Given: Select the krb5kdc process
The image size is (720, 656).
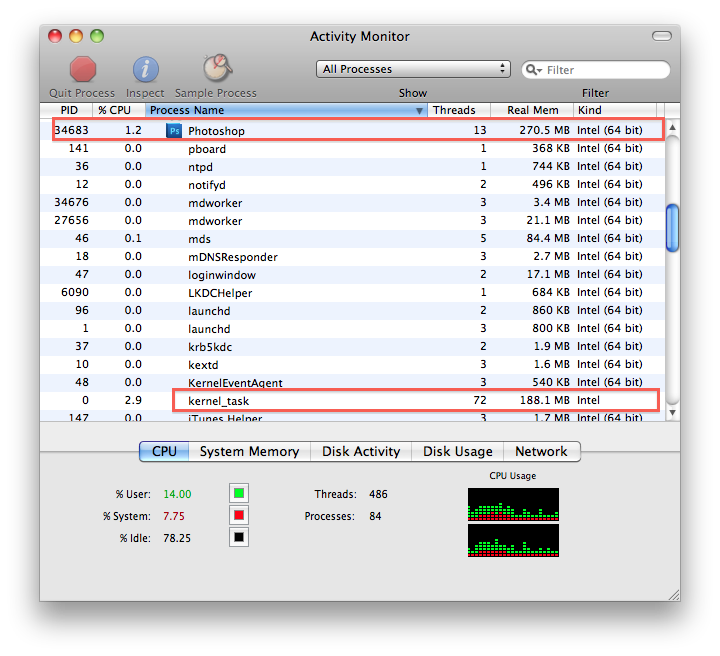Looking at the screenshot, I should click(352, 347).
